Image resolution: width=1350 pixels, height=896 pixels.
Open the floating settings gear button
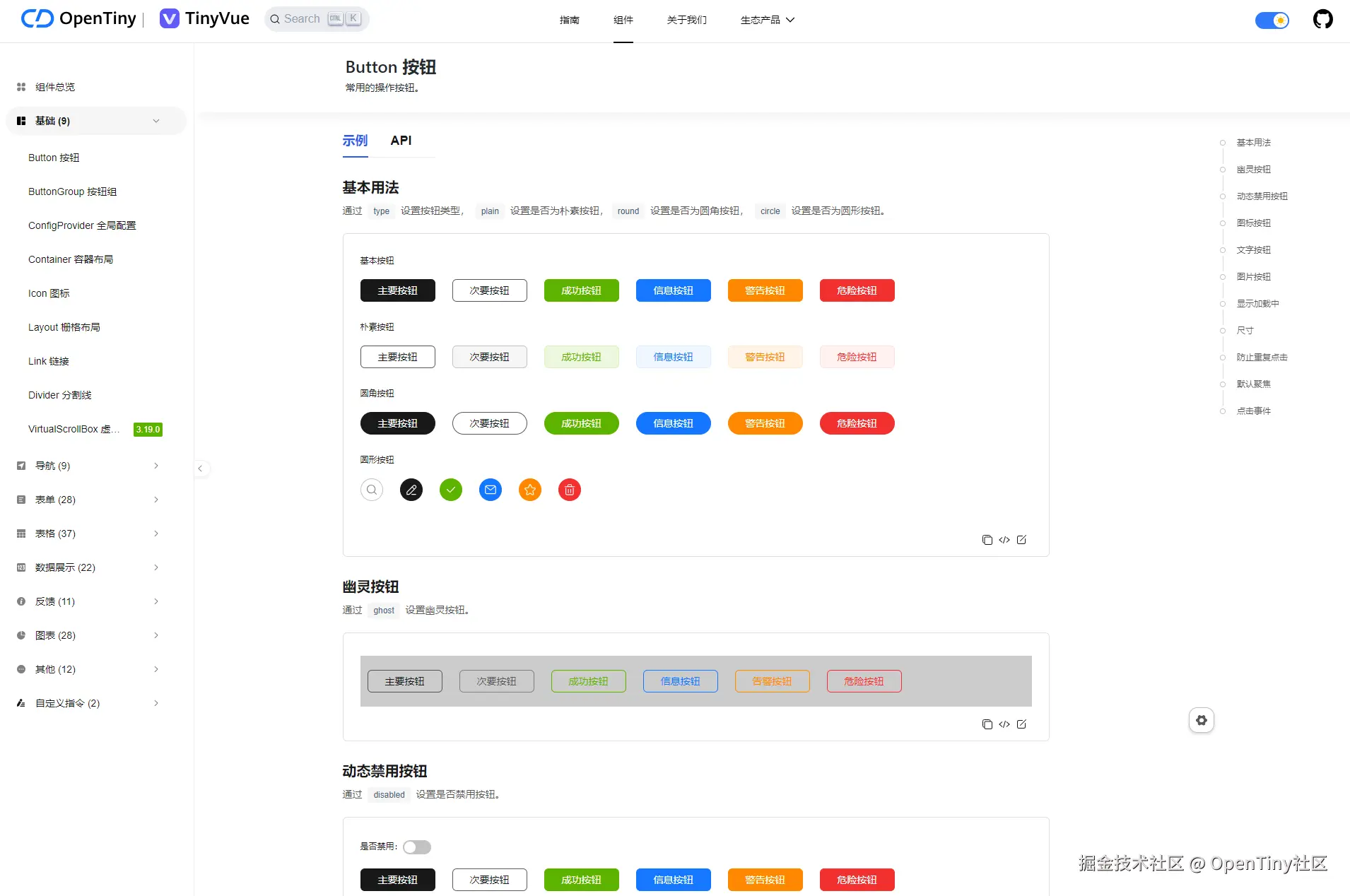(x=1202, y=720)
